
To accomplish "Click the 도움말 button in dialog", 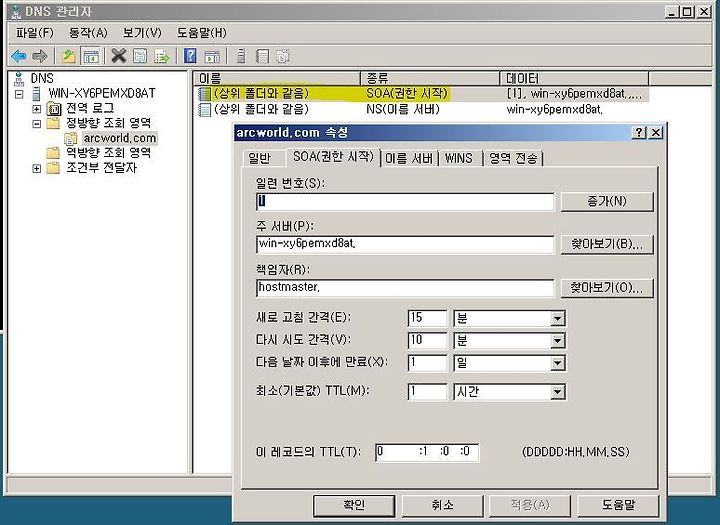I will point(618,505).
